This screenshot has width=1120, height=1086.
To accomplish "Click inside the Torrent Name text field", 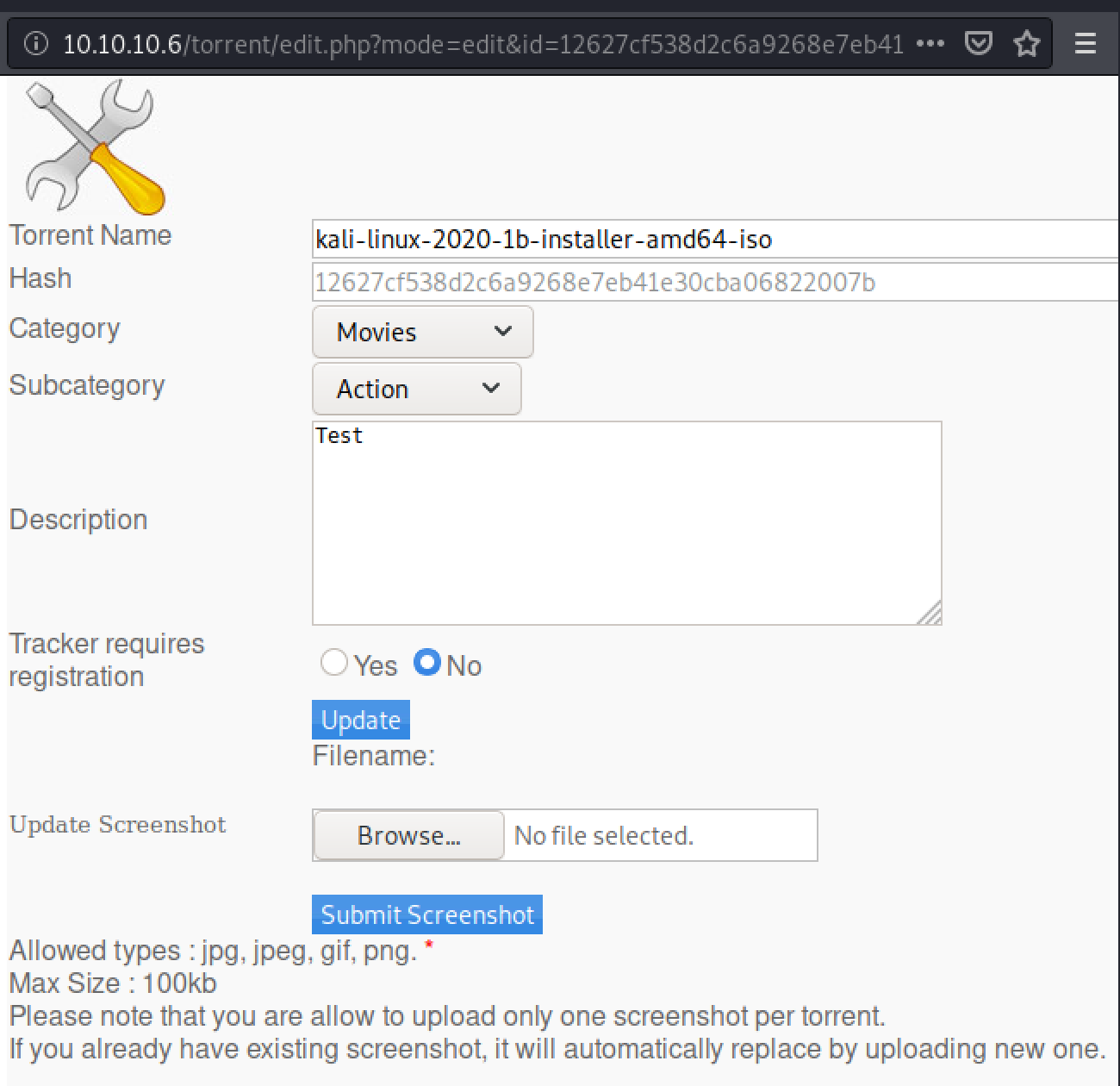I will [x=715, y=239].
